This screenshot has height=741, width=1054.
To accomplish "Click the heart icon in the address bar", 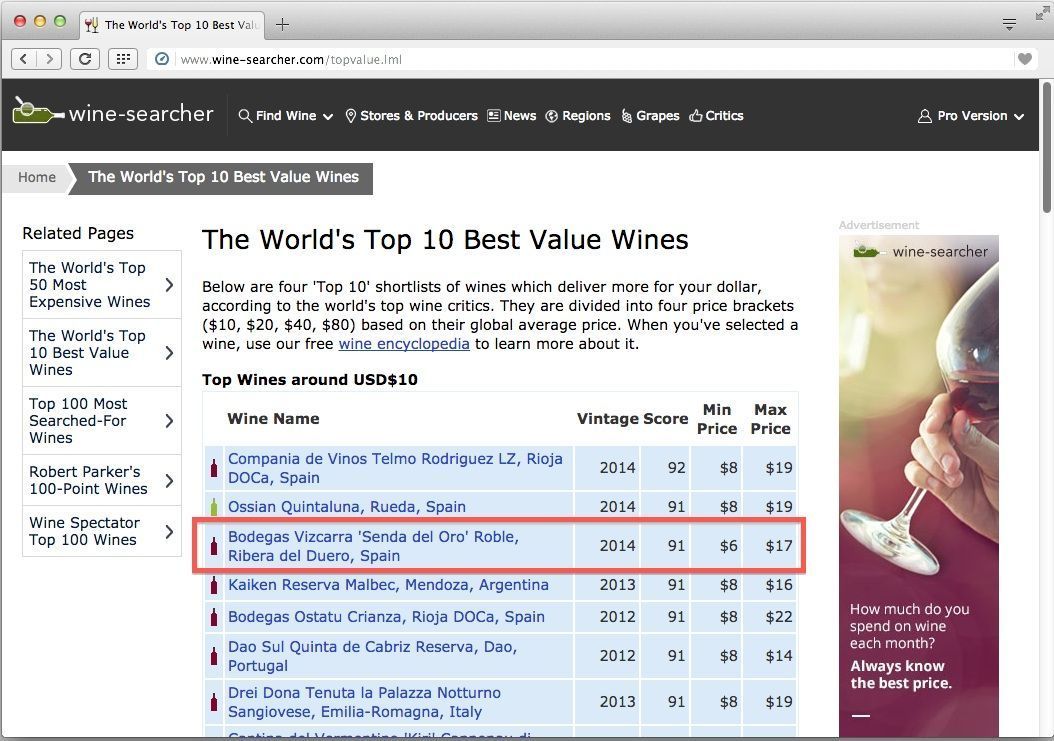I will point(1025,58).
